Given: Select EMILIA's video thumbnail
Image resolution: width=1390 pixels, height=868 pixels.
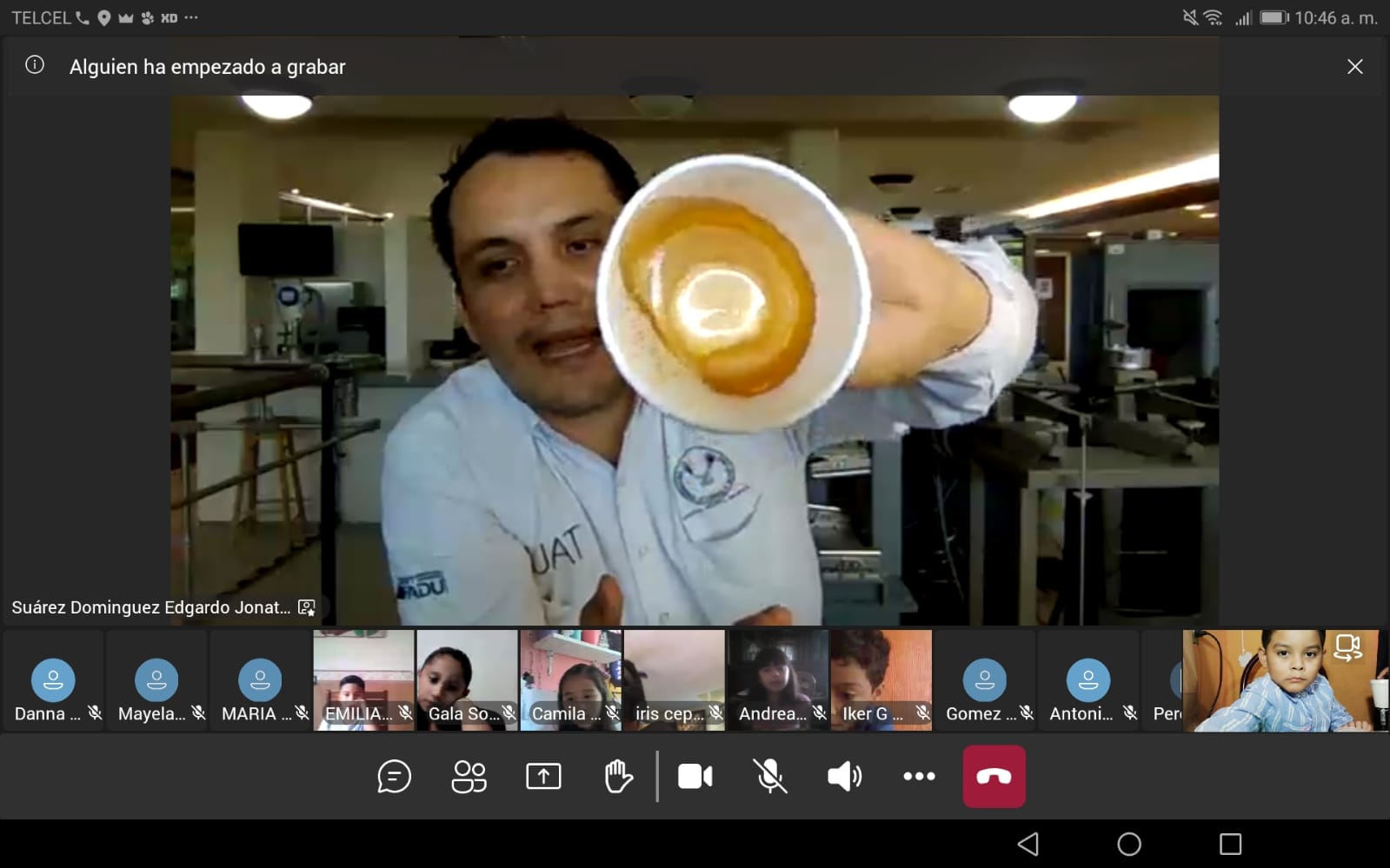Looking at the screenshot, I should click(363, 680).
